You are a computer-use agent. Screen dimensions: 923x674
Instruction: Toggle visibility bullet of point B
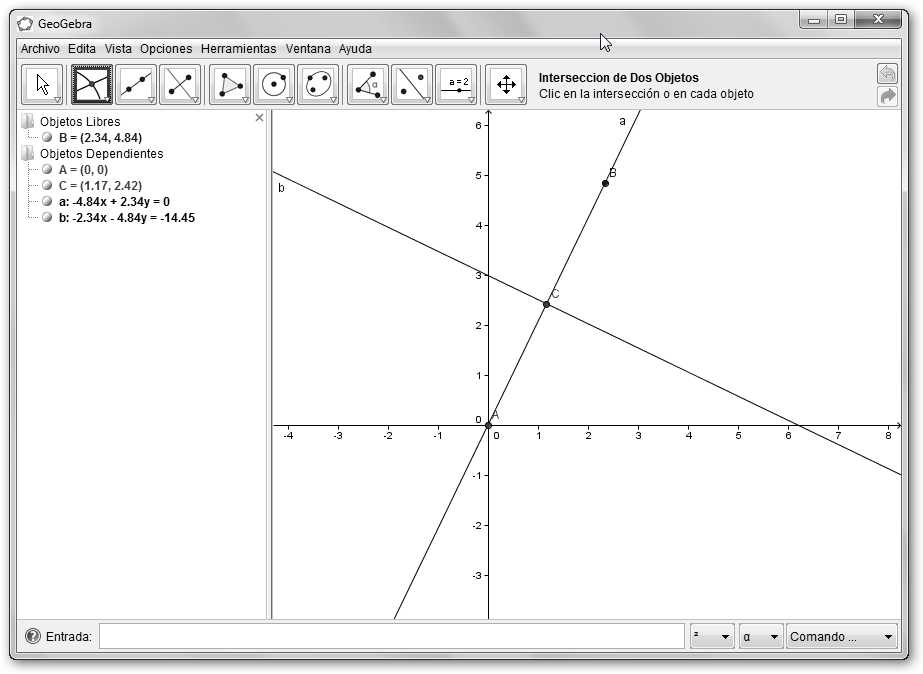pos(47,137)
